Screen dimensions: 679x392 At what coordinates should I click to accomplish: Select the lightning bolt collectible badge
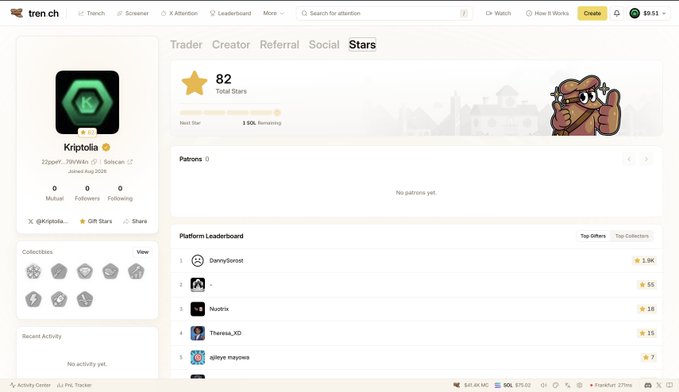[x=33, y=299]
